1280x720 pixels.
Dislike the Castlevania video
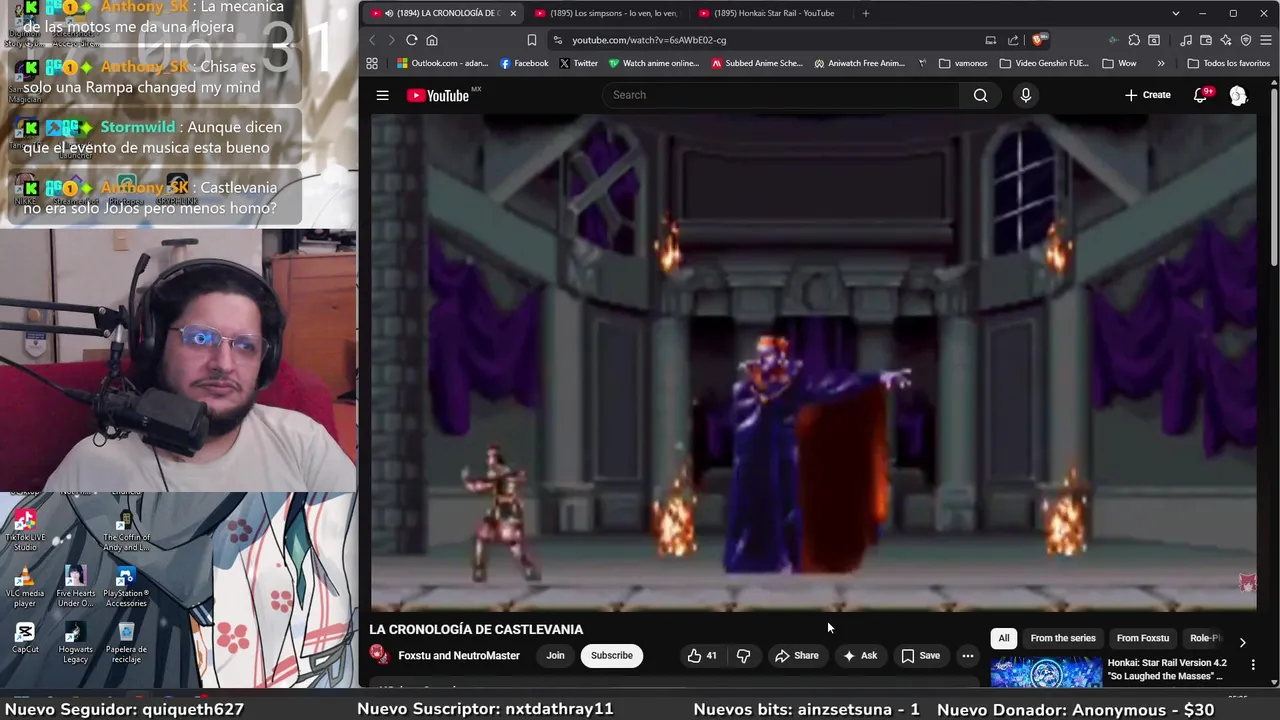coord(743,656)
